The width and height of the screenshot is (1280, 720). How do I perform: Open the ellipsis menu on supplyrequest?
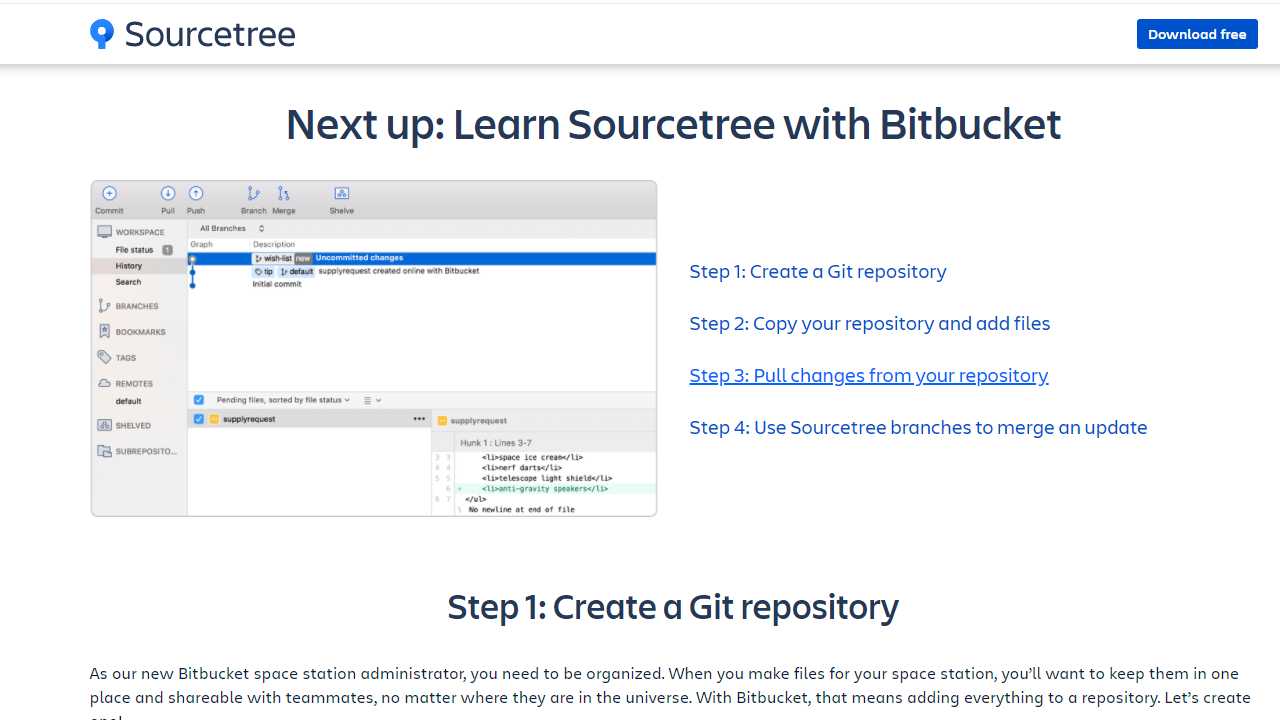click(x=419, y=419)
